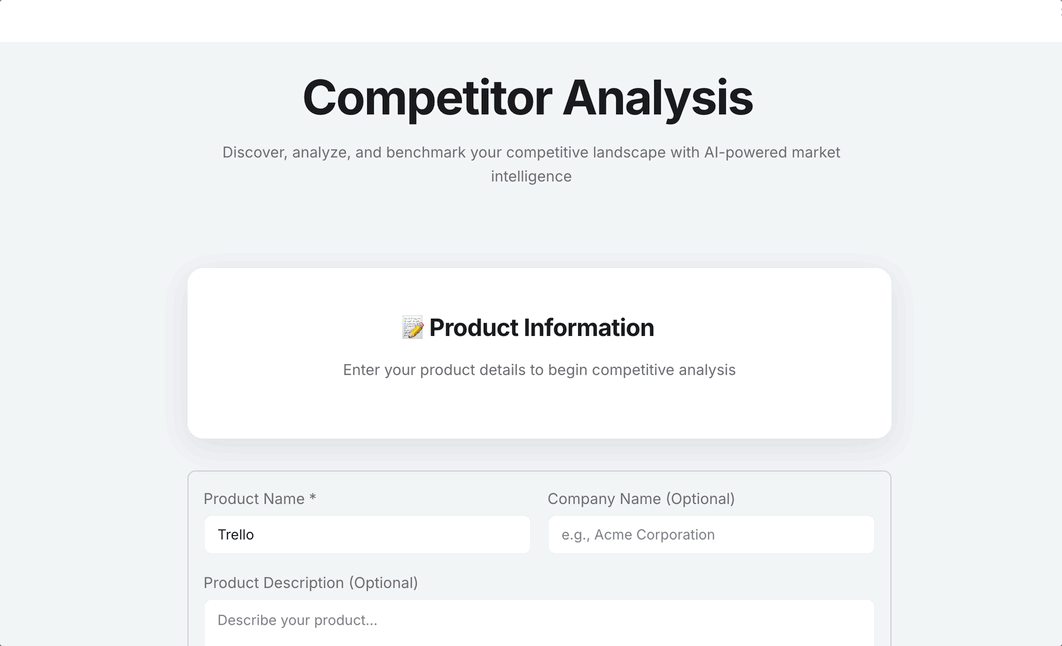Screen dimensions: 1062x646
Task: Click "Enter your product details" helper text
Action: [539, 370]
